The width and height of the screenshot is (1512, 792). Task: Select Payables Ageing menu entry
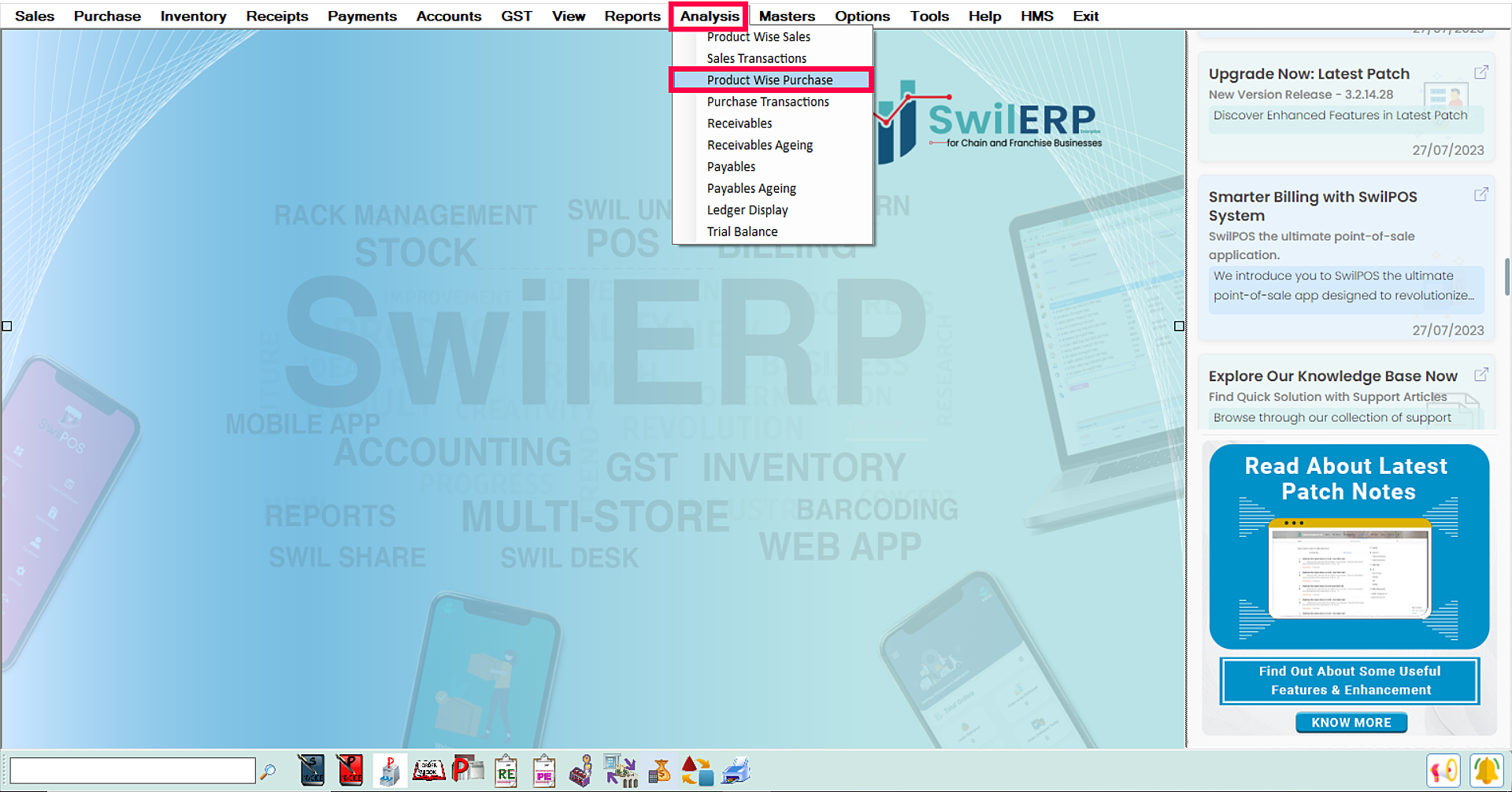pyautogui.click(x=773, y=188)
